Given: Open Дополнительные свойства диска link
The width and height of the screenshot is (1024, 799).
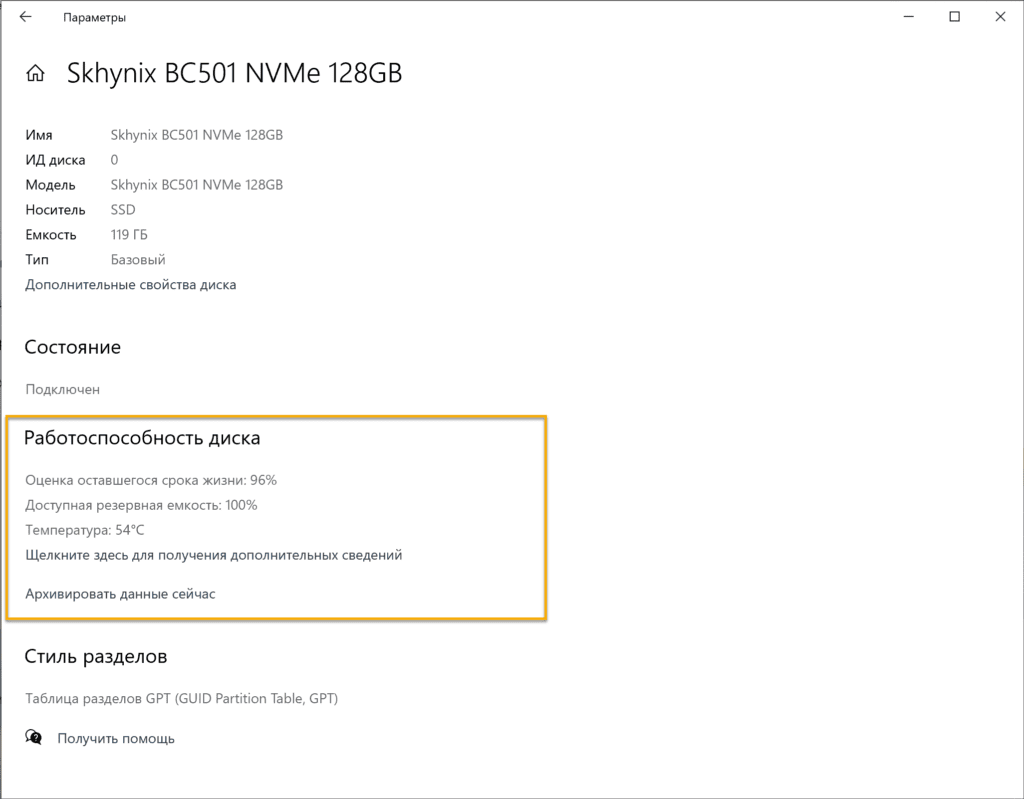Looking at the screenshot, I should pyautogui.click(x=131, y=285).
